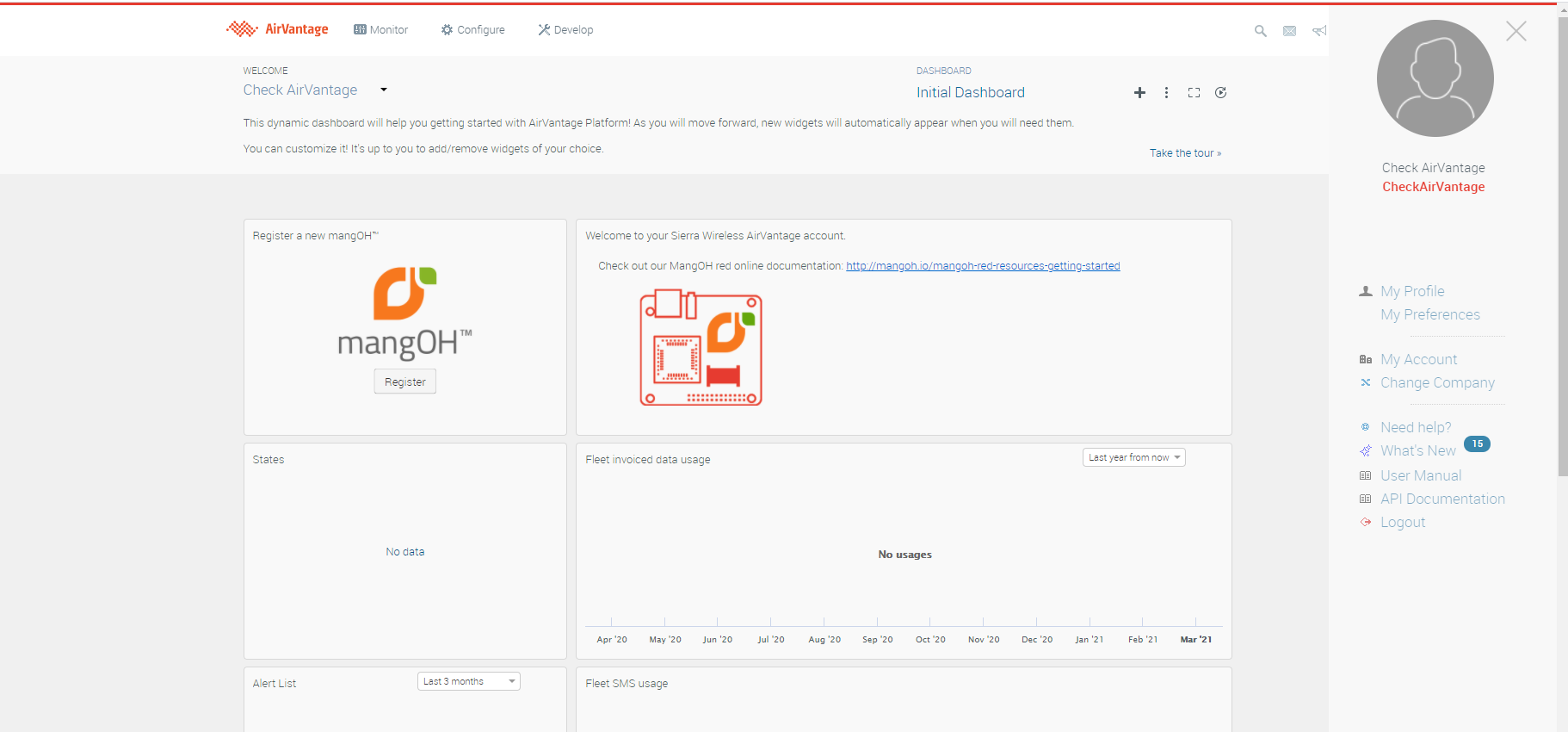
Task: Click the User Manual book icon
Action: 1366,475
